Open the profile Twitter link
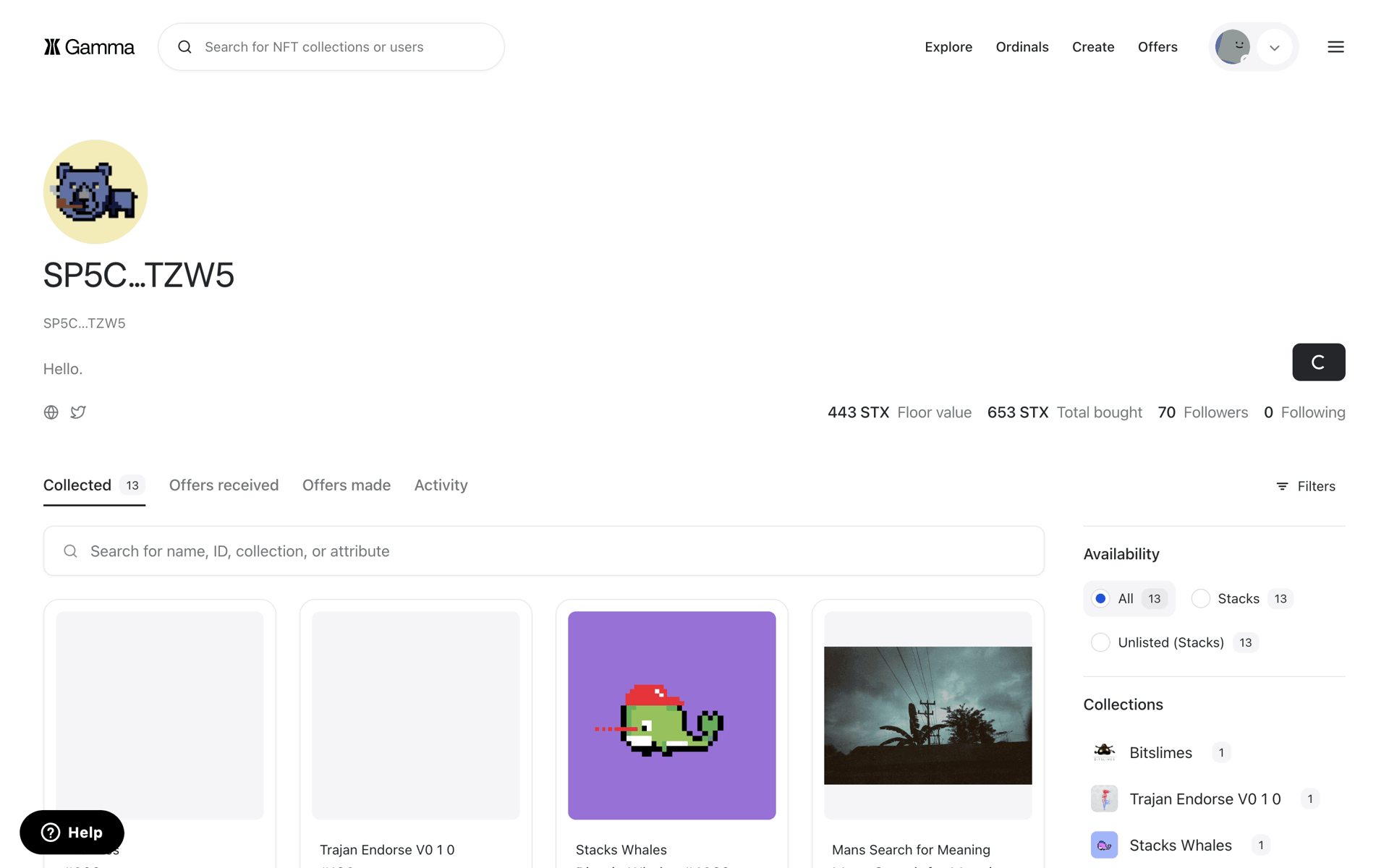 [x=78, y=412]
